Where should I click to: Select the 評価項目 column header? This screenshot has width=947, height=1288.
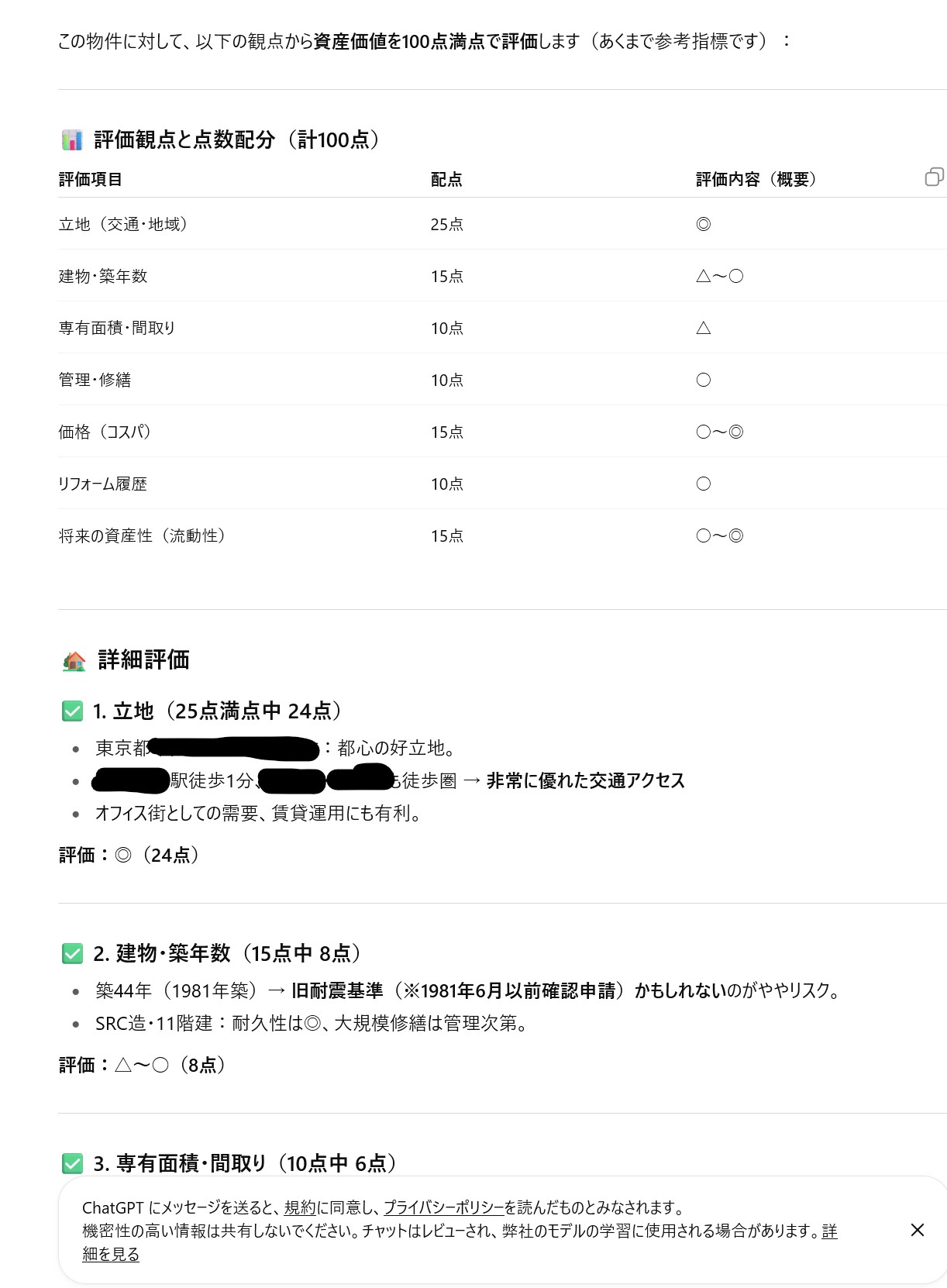click(x=90, y=180)
